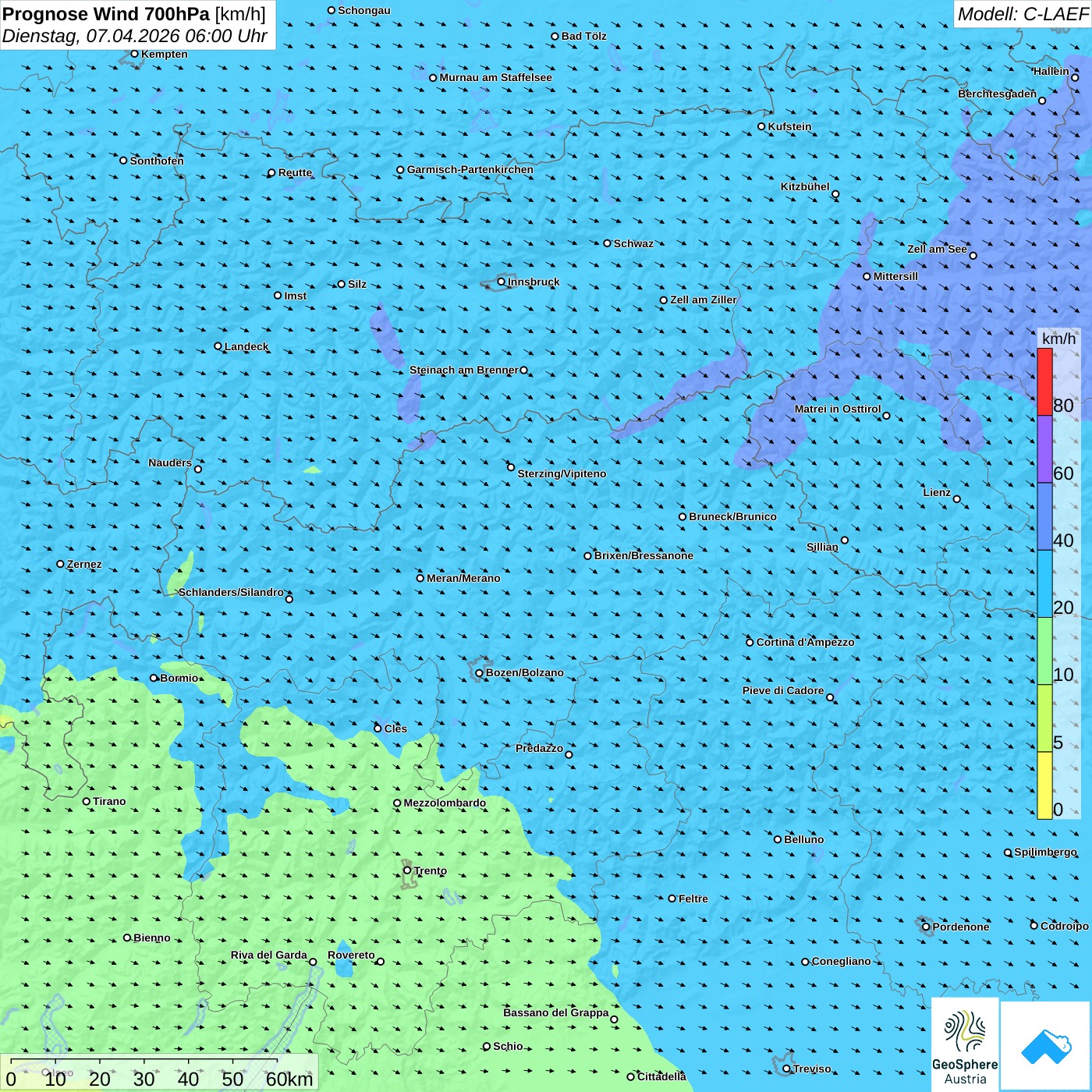This screenshot has height=1092, width=1092.
Task: Click the 'Zell am See' label
Action: click(937, 249)
